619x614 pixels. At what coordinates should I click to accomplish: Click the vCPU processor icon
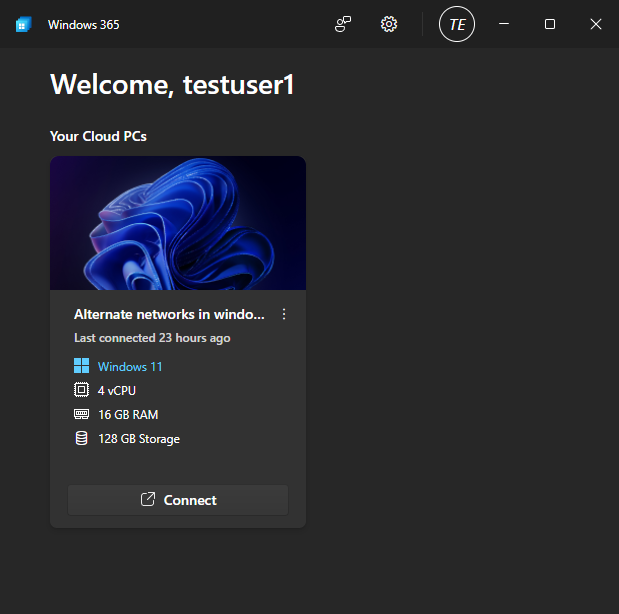(x=81, y=390)
